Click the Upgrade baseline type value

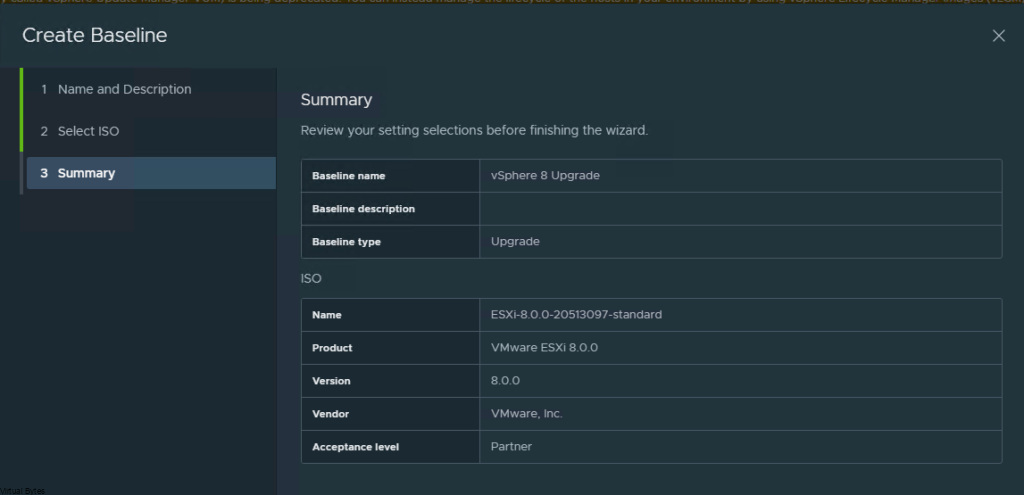pyautogui.click(x=515, y=242)
